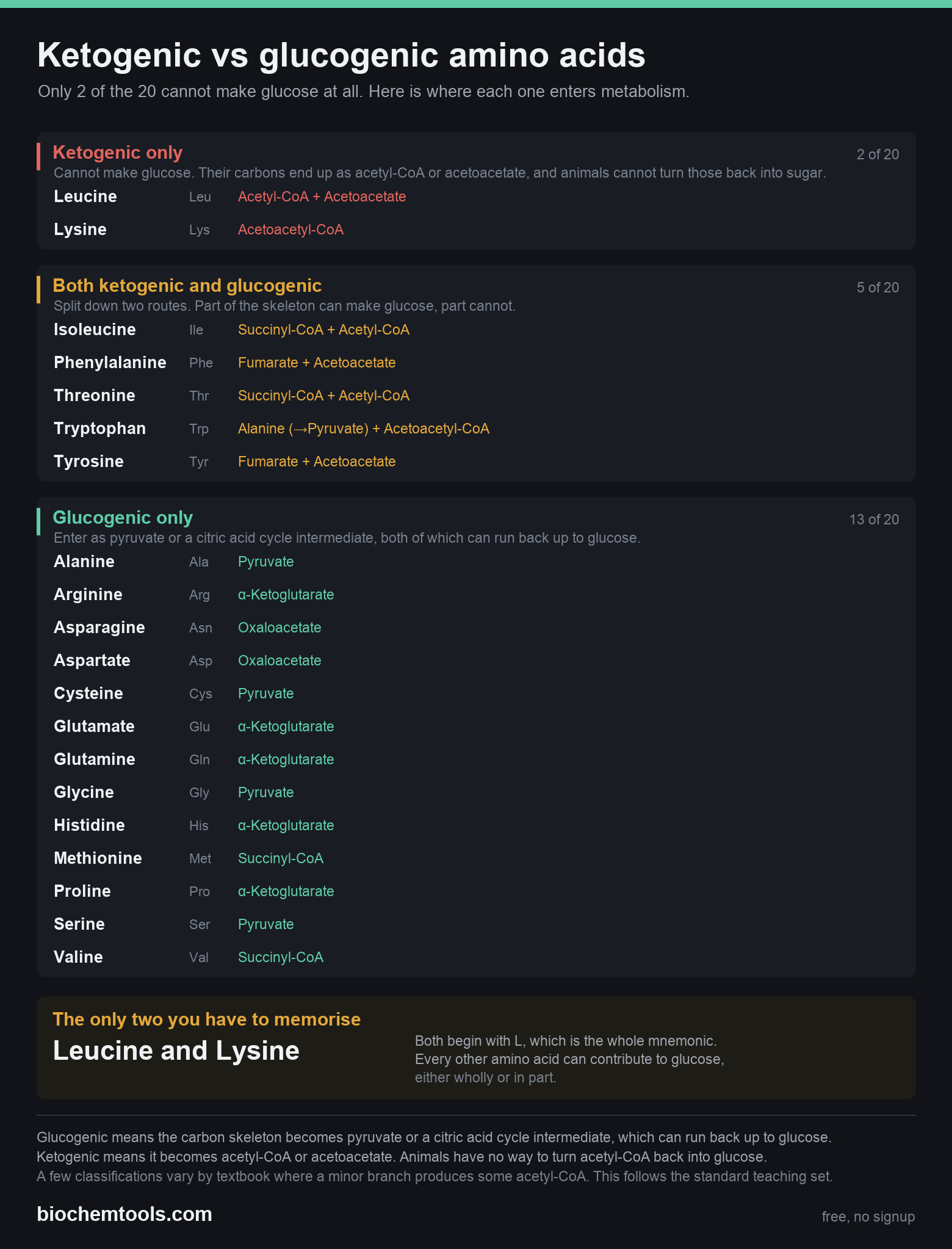Click the 13 of 20 count label
Screen dimensions: 952x1249
tap(874, 520)
